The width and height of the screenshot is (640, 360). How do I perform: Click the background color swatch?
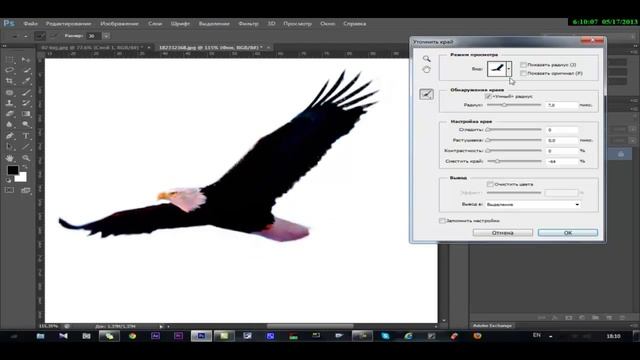[22, 177]
